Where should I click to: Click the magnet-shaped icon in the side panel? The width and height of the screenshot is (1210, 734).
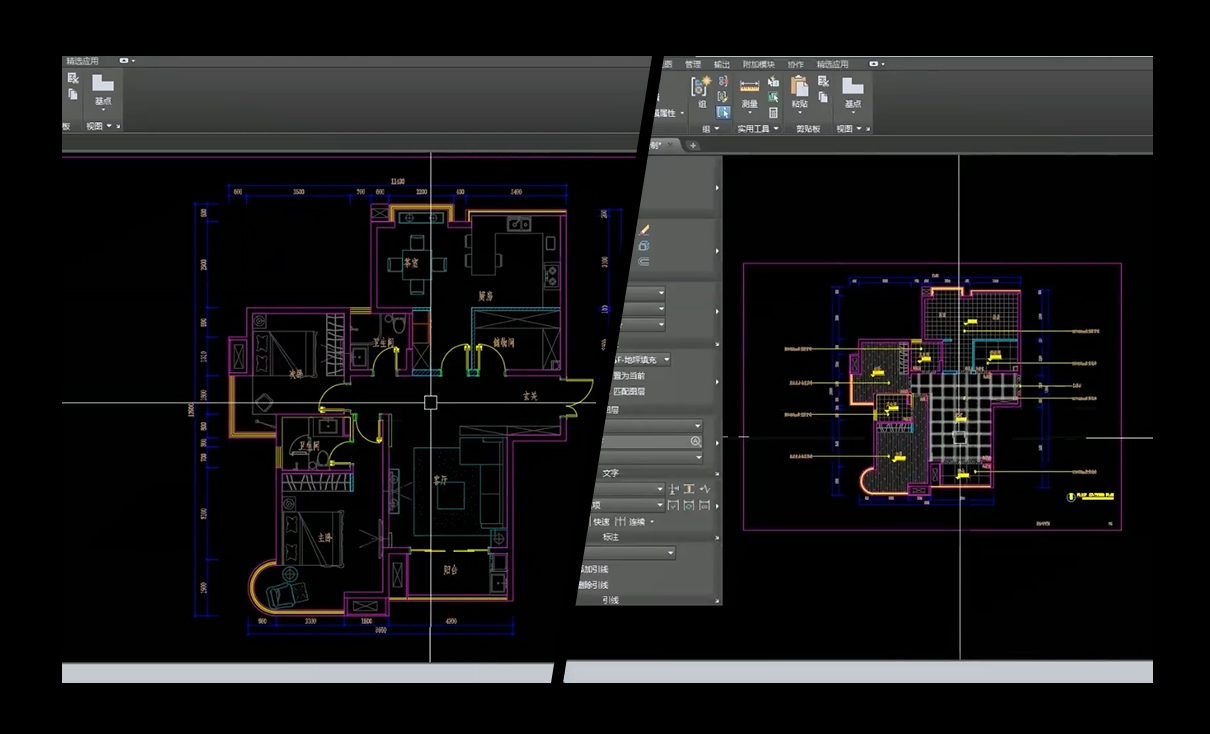pos(643,261)
